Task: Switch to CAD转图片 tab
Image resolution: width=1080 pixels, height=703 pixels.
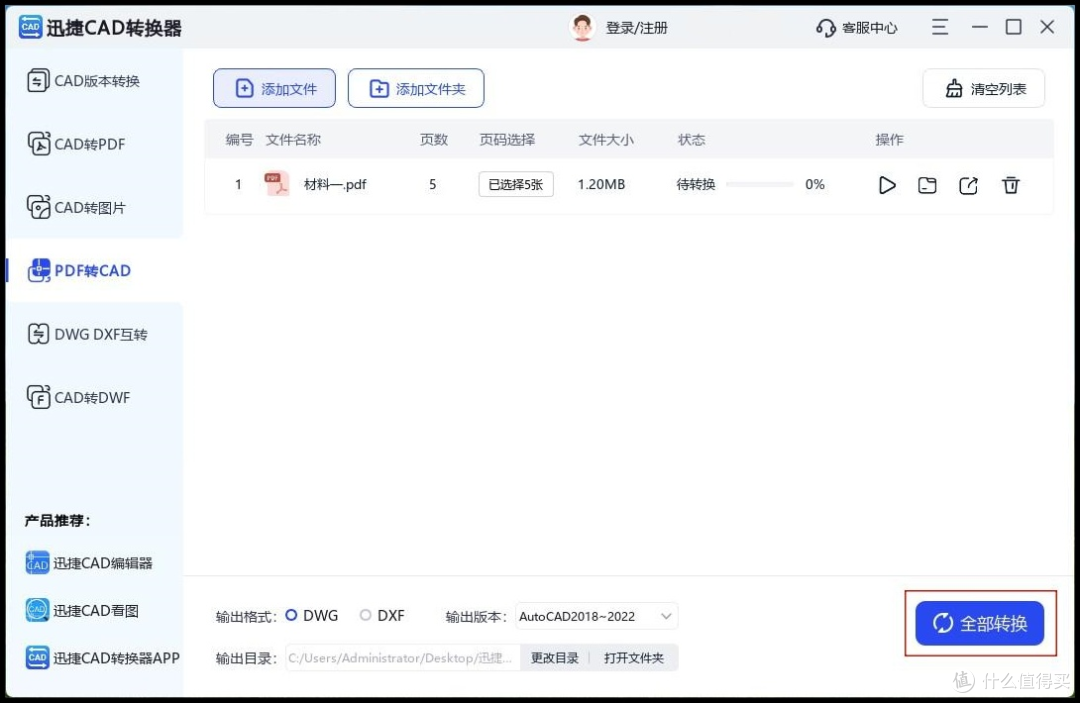Action: pyautogui.click(x=76, y=208)
